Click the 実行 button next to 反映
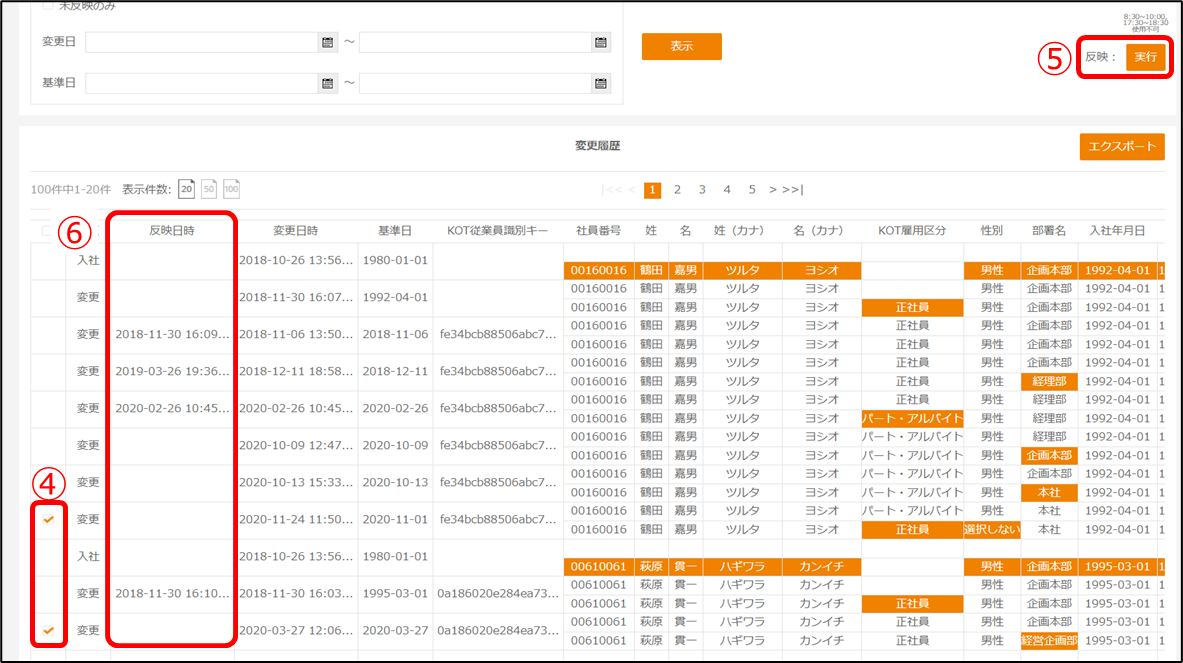 tap(1145, 57)
